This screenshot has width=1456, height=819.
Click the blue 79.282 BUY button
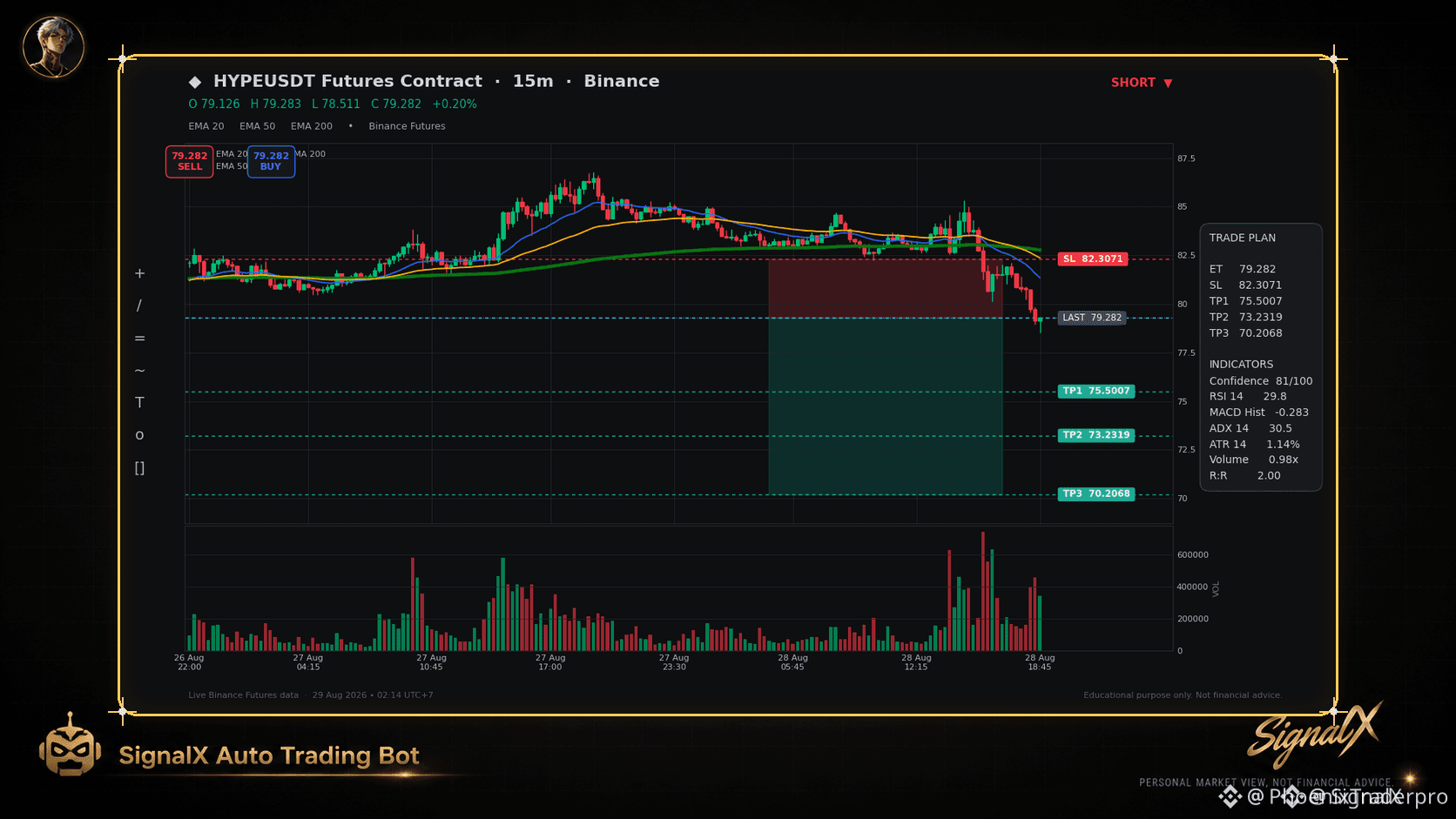point(271,161)
